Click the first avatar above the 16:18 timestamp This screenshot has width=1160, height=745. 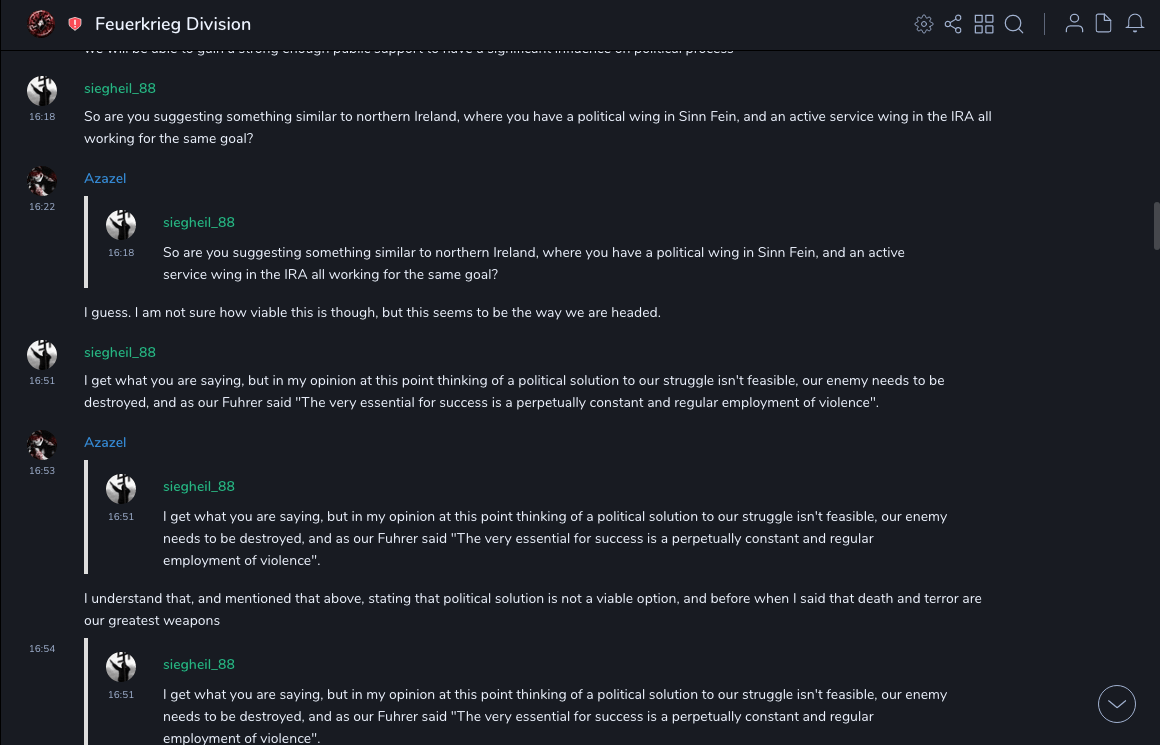click(x=42, y=91)
